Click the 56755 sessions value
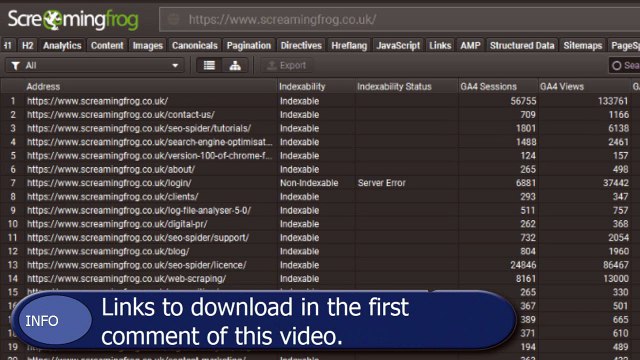Image resolution: width=640 pixels, height=360 pixels. tap(523, 101)
